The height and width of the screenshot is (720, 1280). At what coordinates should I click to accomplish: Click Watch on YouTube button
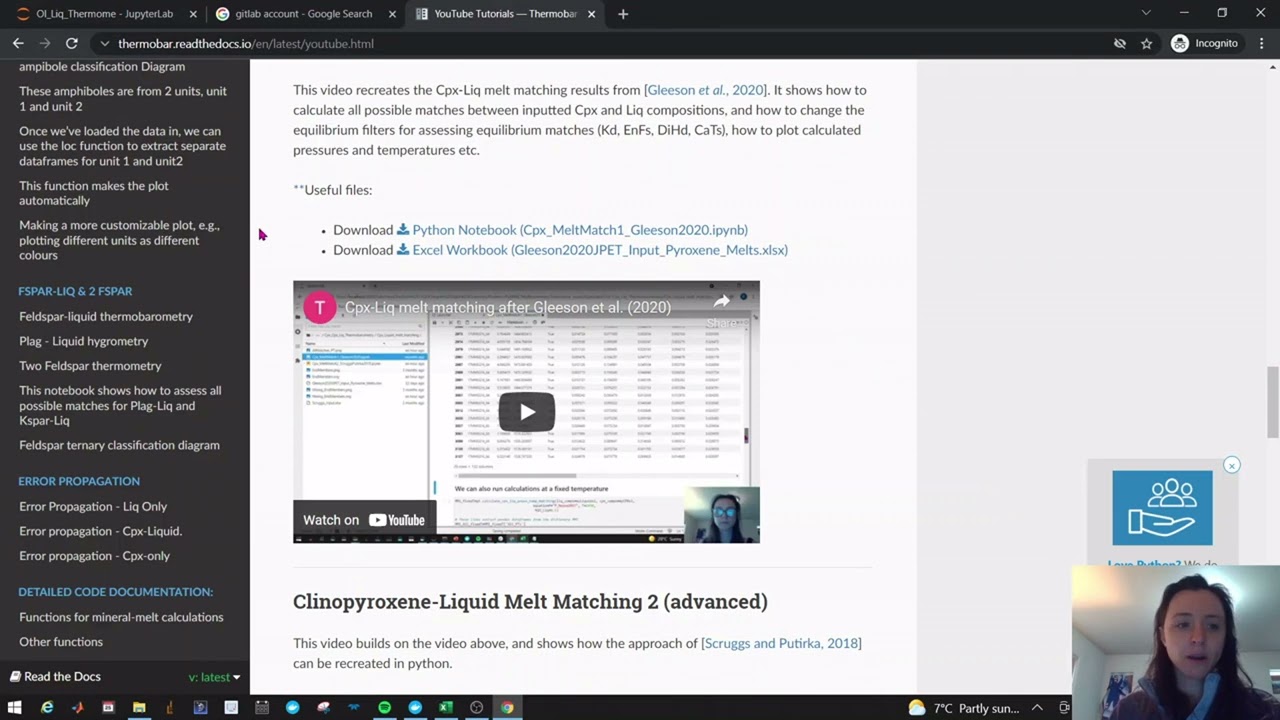tap(364, 520)
